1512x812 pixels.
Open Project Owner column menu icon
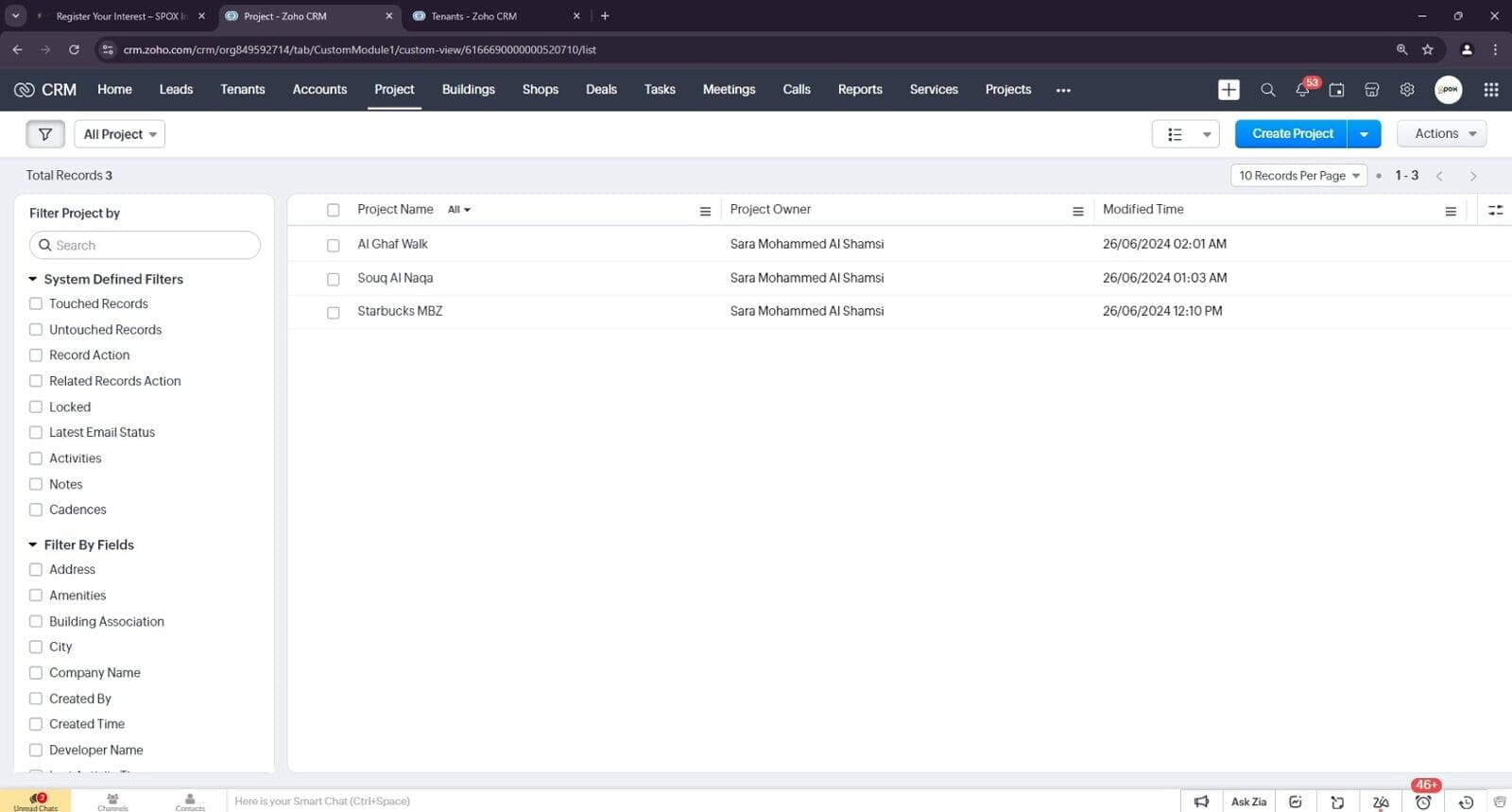pos(1077,211)
